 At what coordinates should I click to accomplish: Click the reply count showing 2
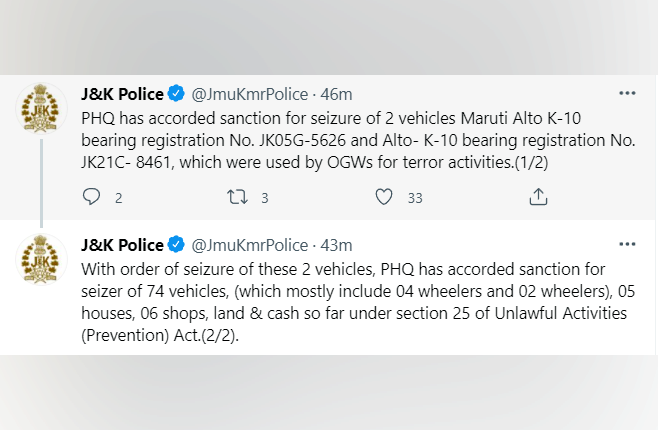(x=118, y=198)
